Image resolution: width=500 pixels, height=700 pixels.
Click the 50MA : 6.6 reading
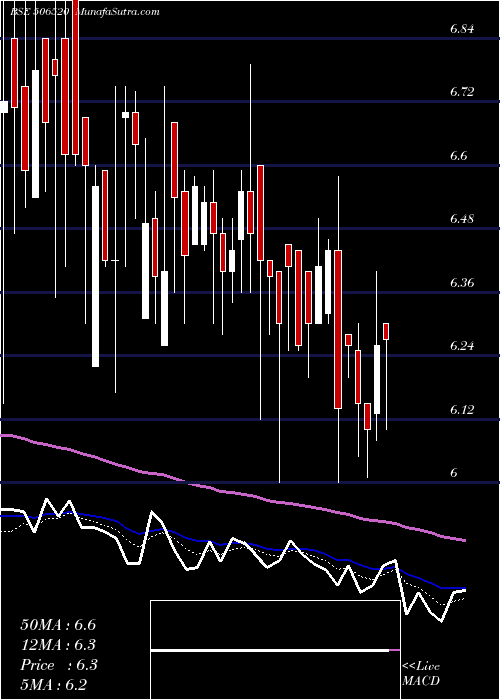tap(58, 625)
